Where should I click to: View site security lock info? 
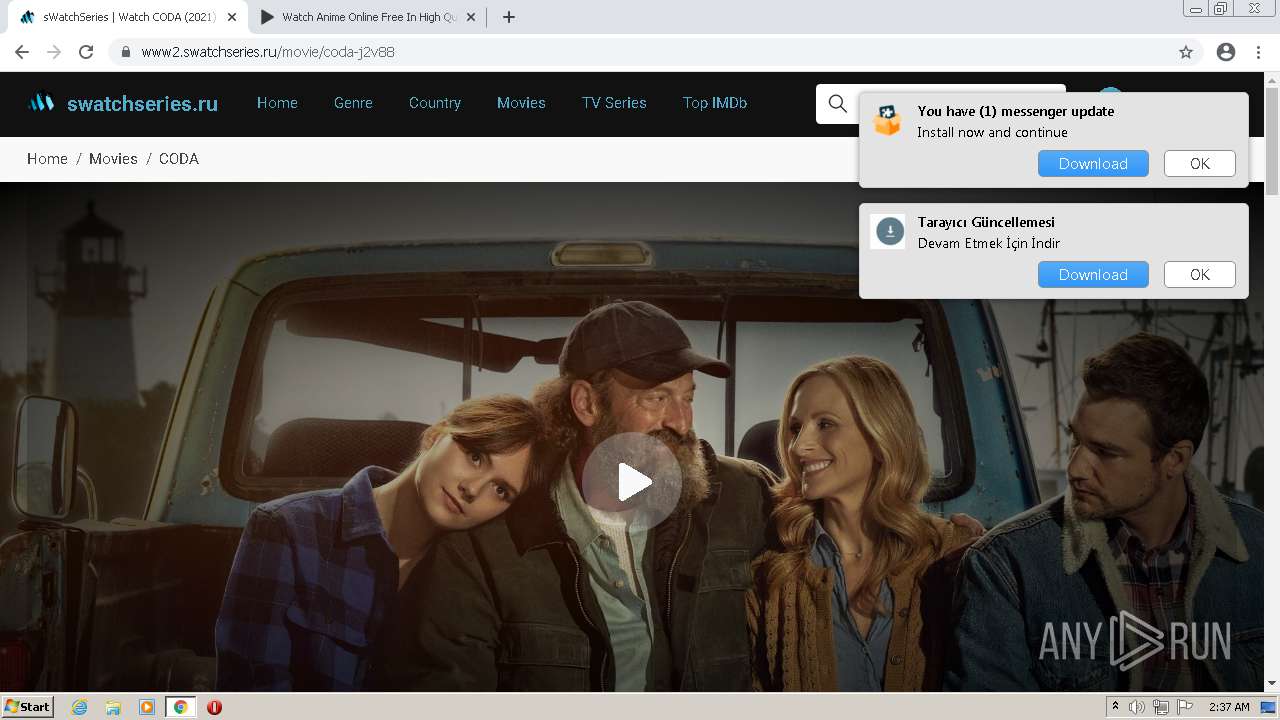tap(125, 52)
